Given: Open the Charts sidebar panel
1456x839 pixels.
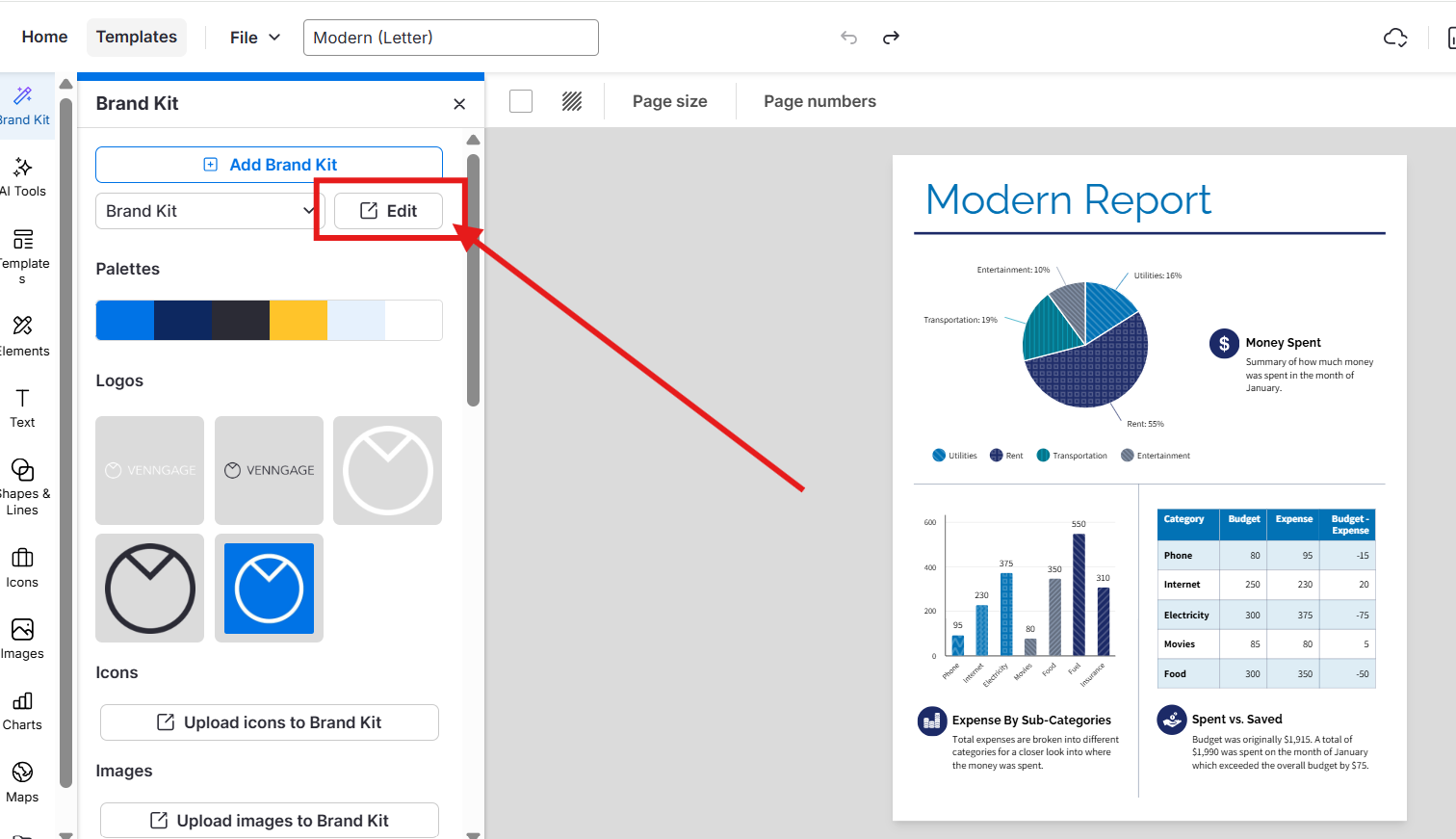Looking at the screenshot, I should [x=22, y=711].
